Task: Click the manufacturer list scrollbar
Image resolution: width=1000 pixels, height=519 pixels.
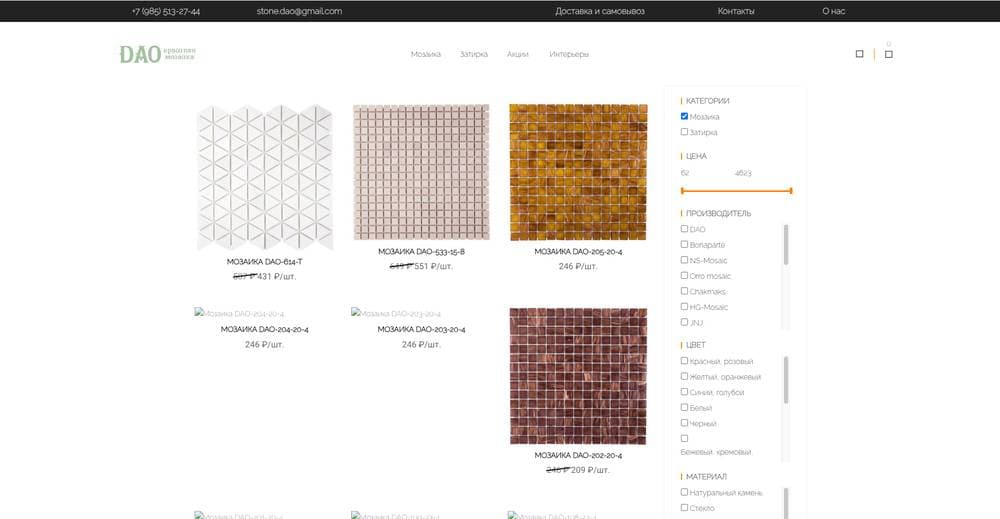Action: 786,244
